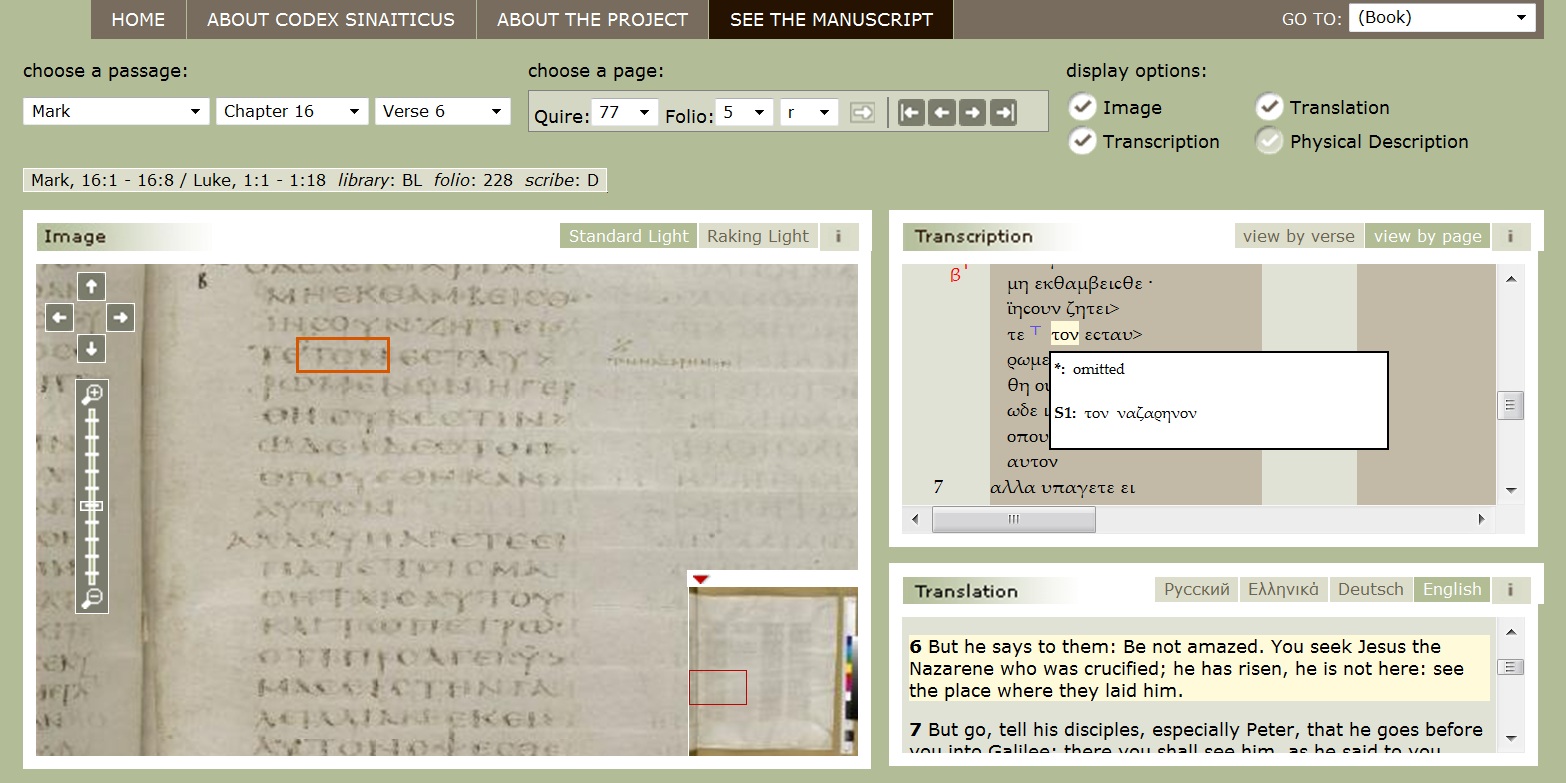1566x783 pixels.
Task: Click translation scrollbar up arrow
Action: pos(1511,632)
